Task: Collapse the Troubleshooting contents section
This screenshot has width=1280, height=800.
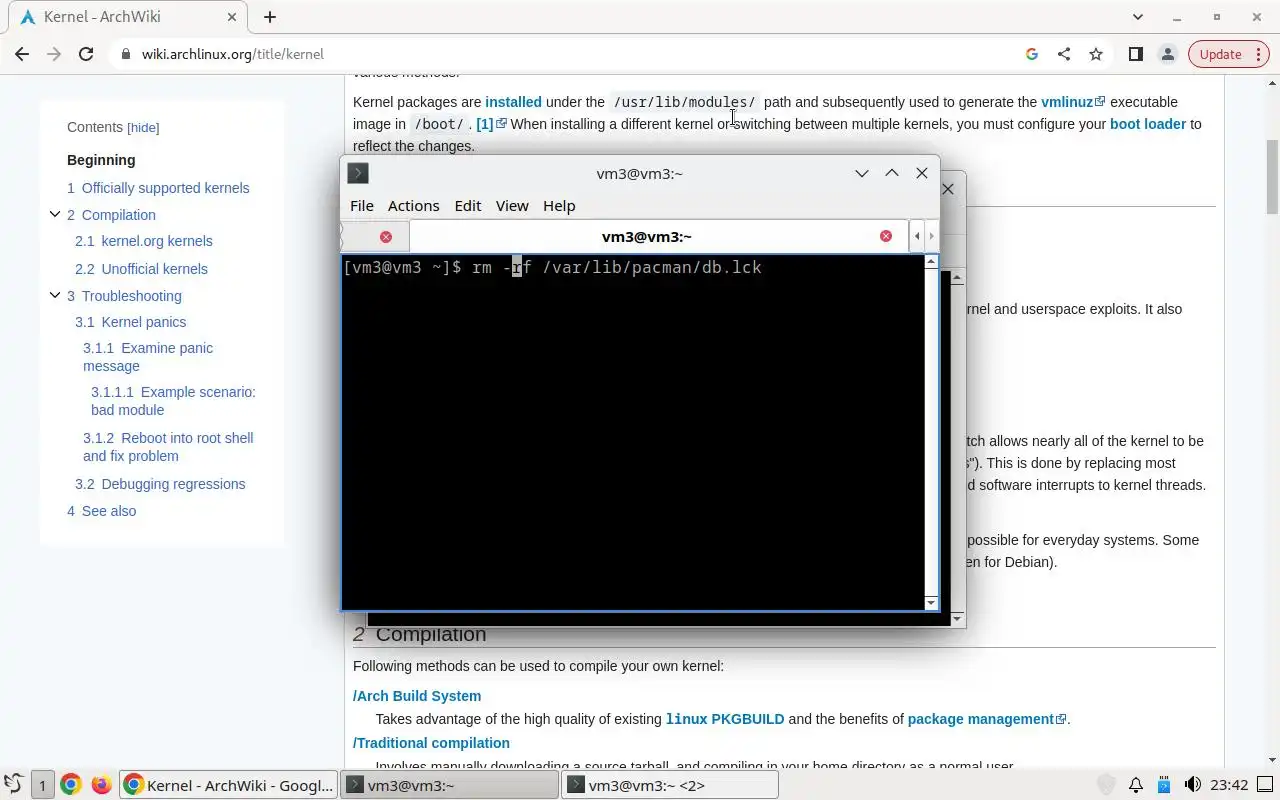Action: [x=55, y=295]
